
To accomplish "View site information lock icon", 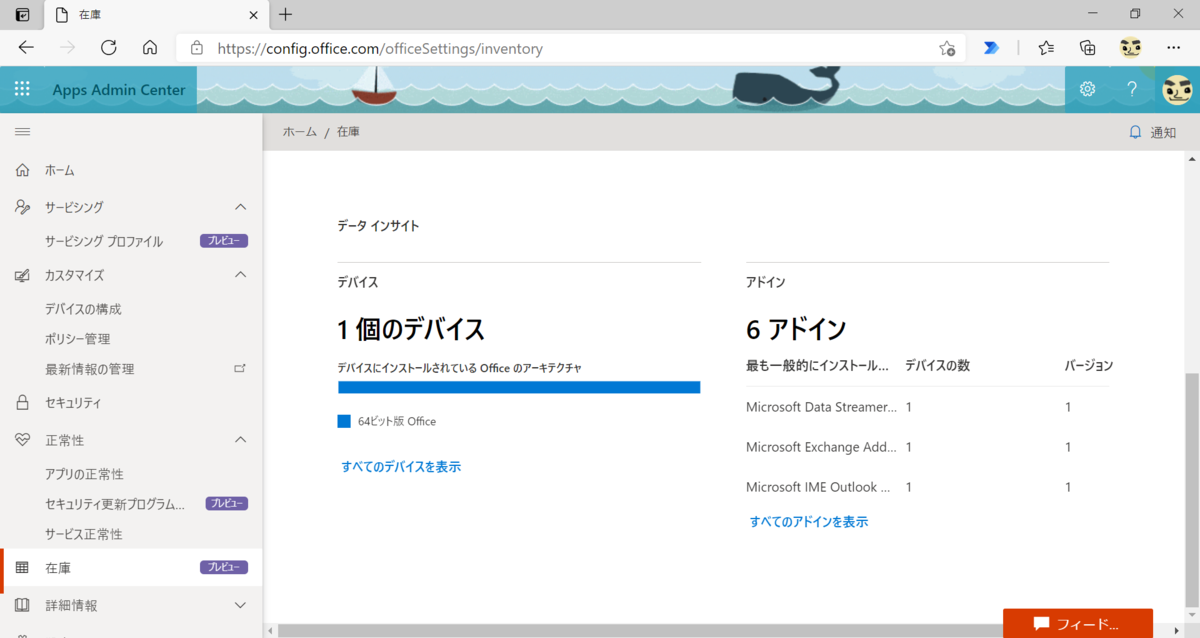I will tap(196, 47).
